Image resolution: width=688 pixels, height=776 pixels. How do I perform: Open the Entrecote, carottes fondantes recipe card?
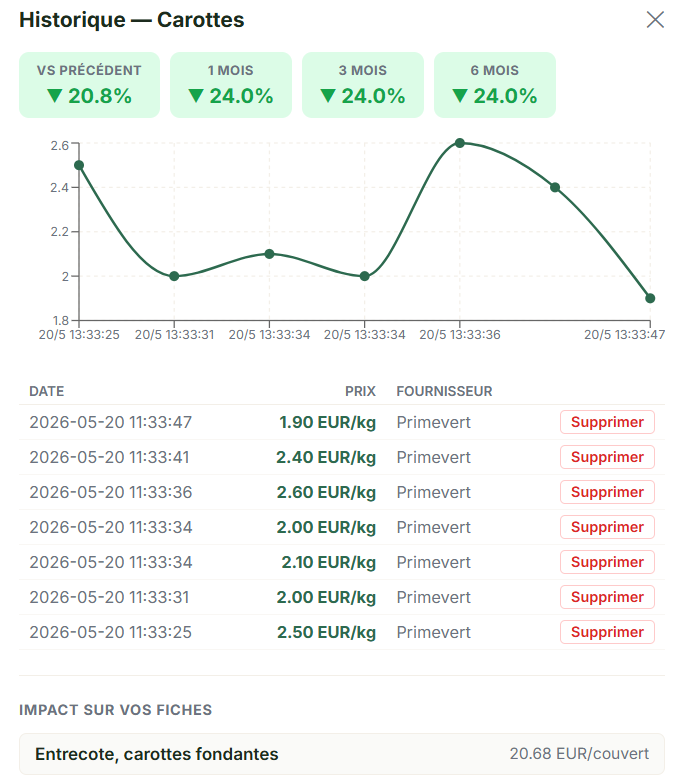(342, 754)
